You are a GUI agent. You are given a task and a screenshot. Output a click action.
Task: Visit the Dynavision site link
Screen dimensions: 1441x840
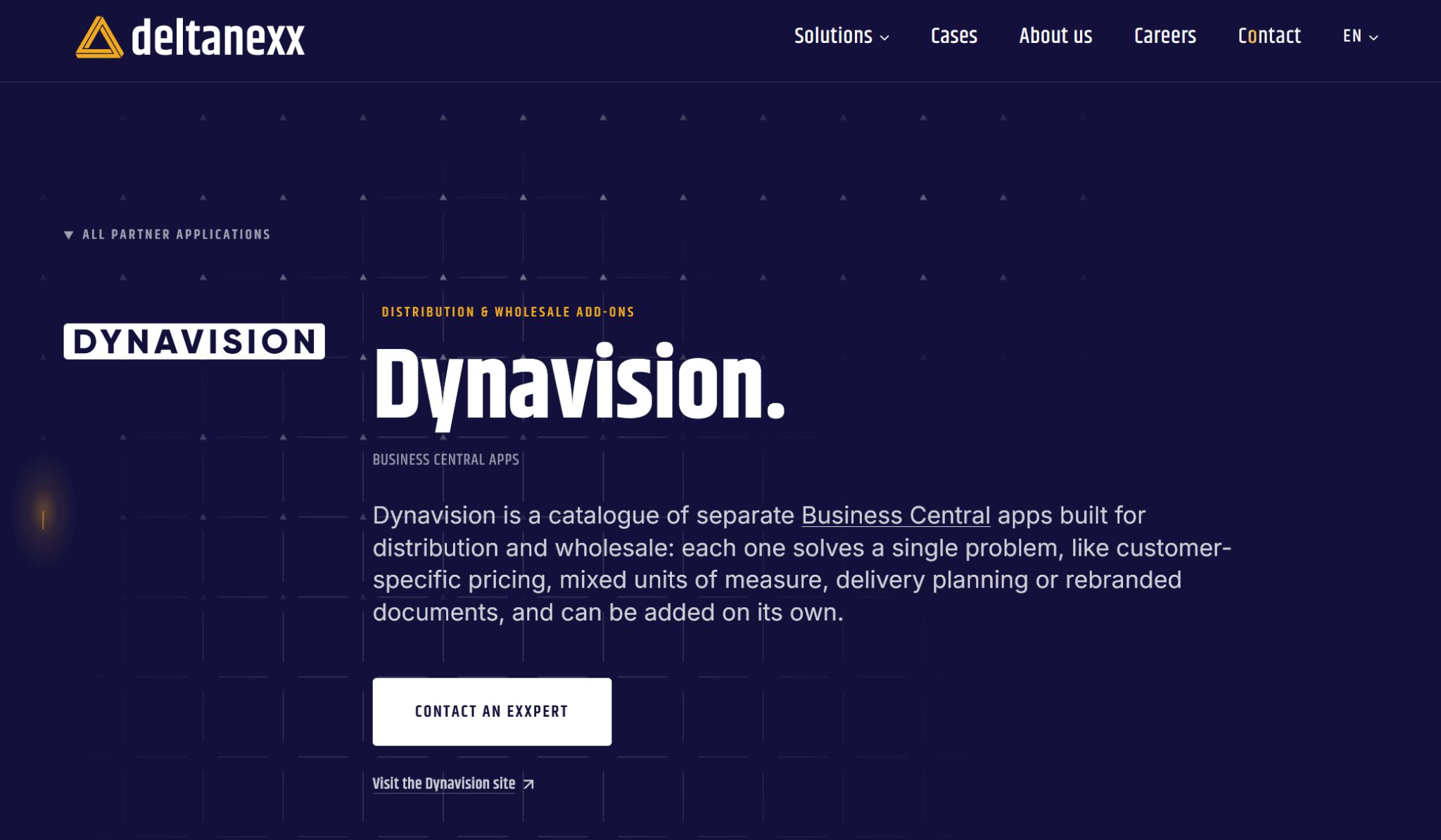coord(444,784)
